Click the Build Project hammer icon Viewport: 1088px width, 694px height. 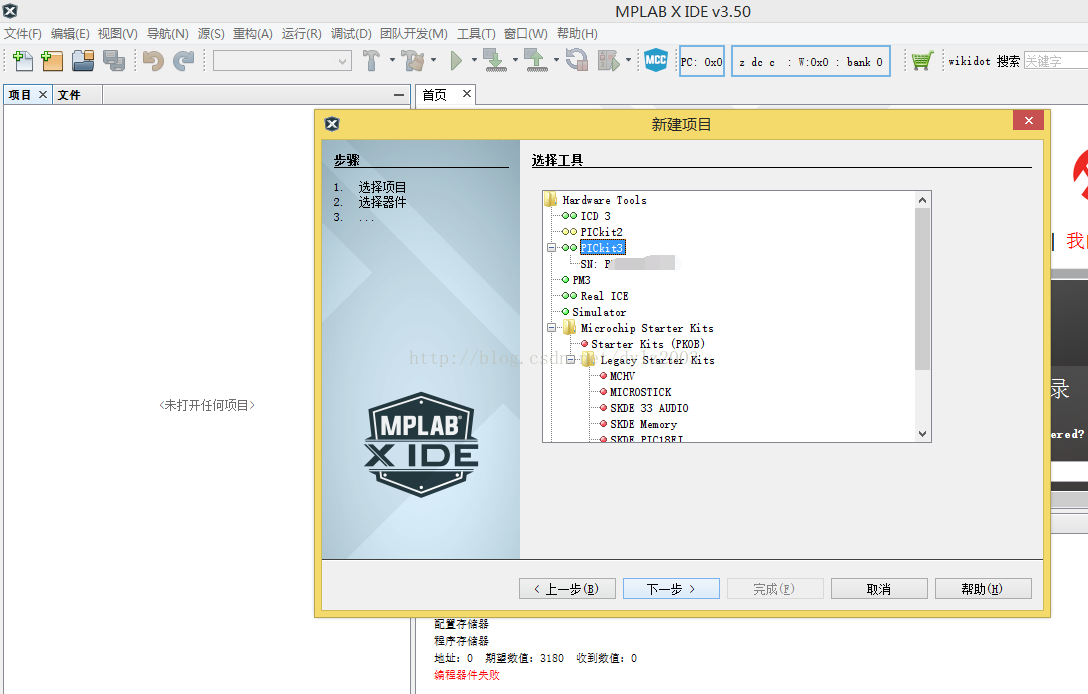click(x=371, y=61)
